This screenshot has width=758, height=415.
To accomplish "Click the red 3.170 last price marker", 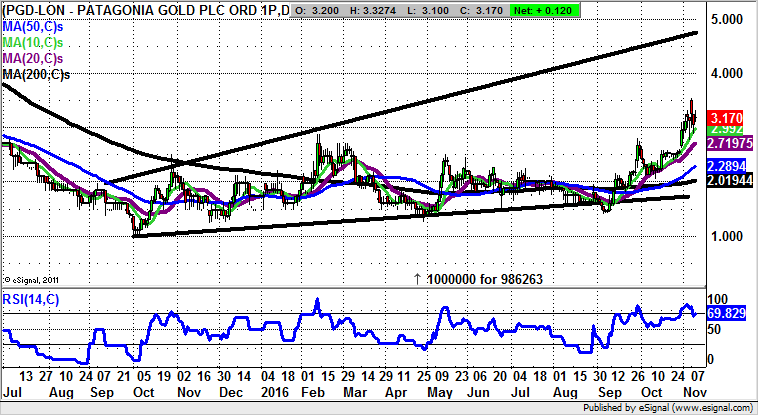I will click(x=722, y=117).
